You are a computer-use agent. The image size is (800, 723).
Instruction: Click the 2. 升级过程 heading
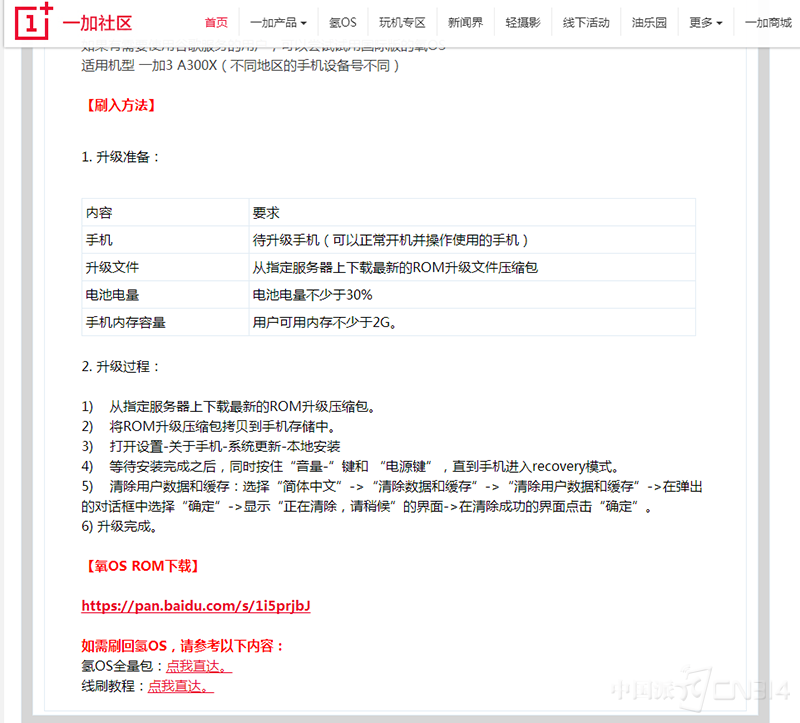tap(121, 366)
